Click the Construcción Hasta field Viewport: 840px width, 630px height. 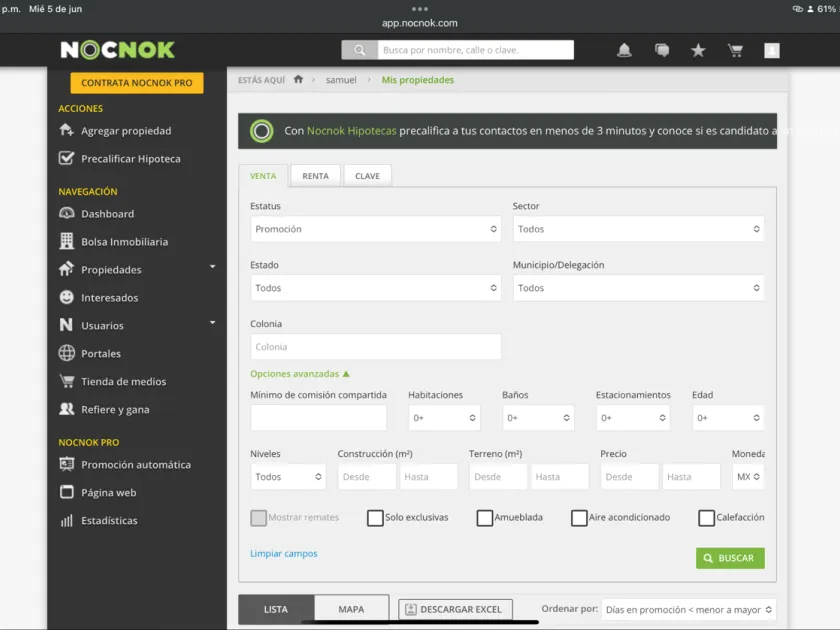429,477
